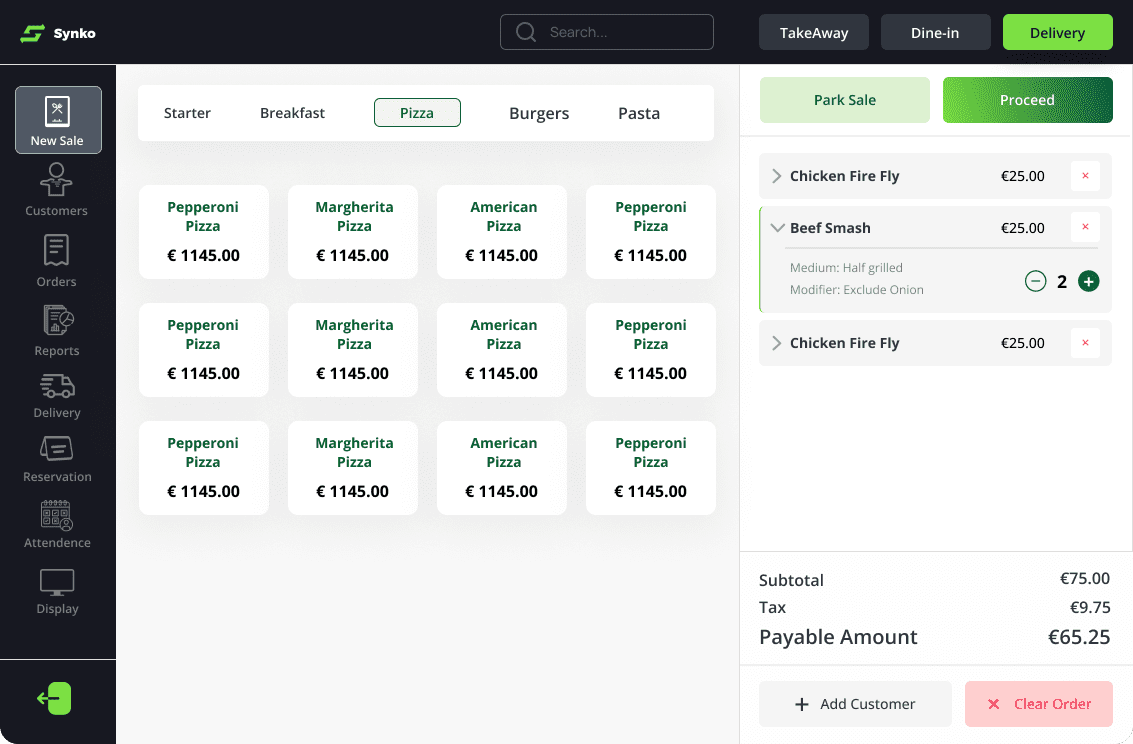Image resolution: width=1133 pixels, height=744 pixels.
Task: Switch to the Breakfast category tab
Action: pyautogui.click(x=293, y=113)
